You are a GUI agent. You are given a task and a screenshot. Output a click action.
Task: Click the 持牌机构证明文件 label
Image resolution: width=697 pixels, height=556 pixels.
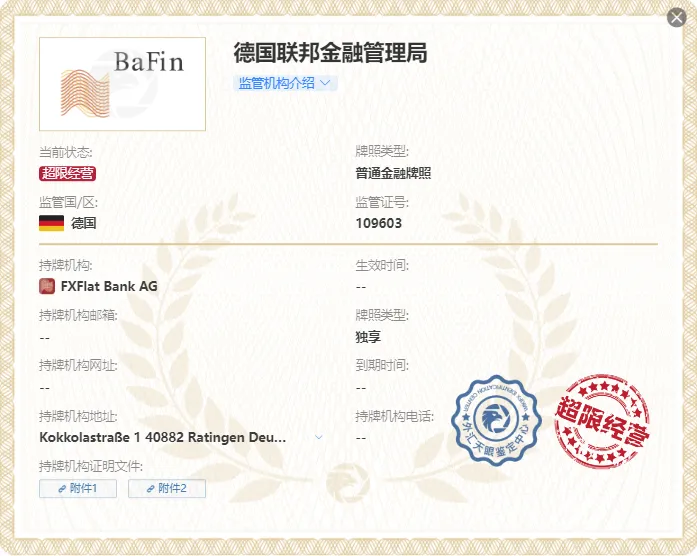click(x=91, y=466)
